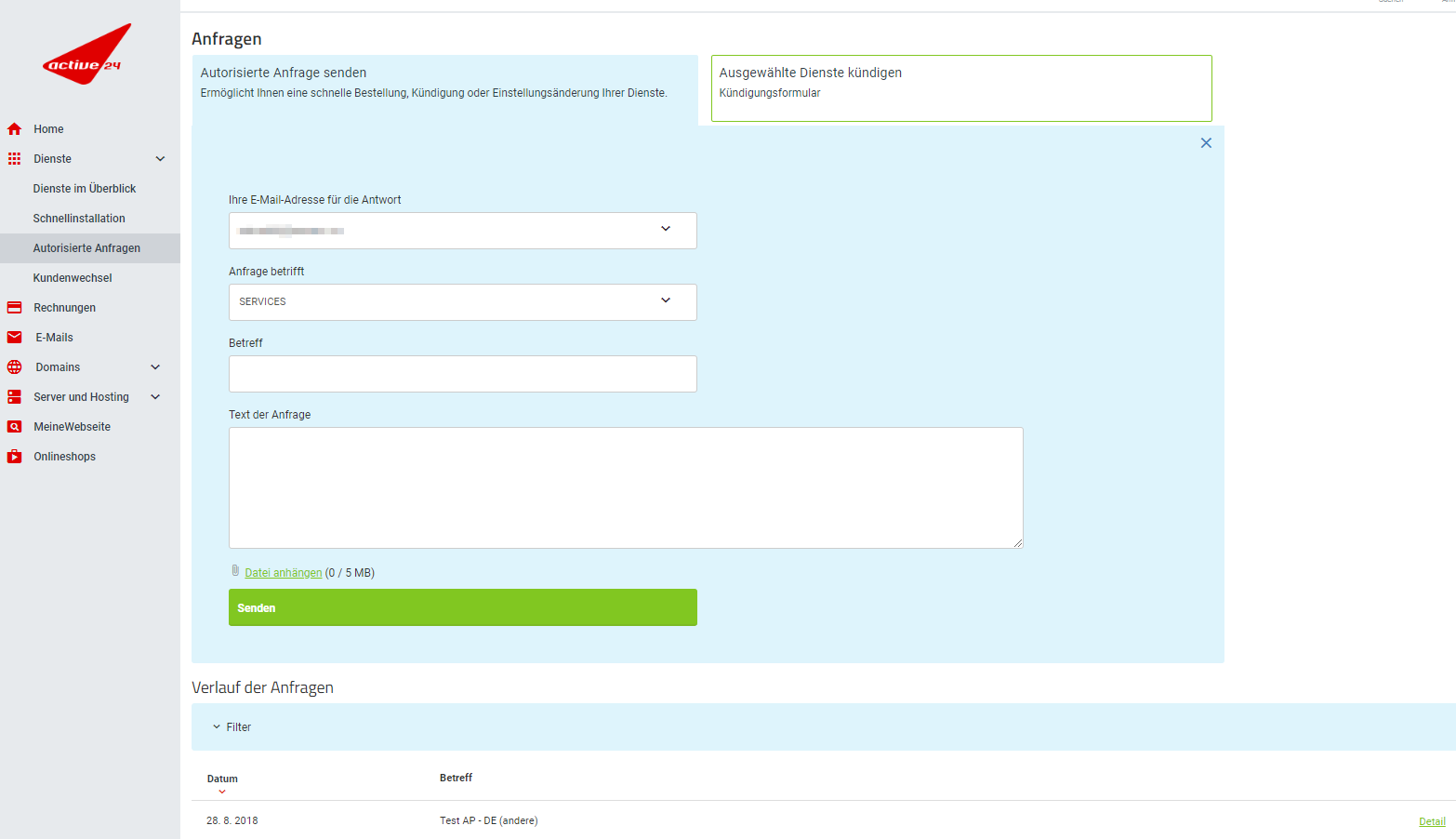The height and width of the screenshot is (839, 1456).
Task: Collapse the Dienste submenu chevron
Action: (x=160, y=159)
